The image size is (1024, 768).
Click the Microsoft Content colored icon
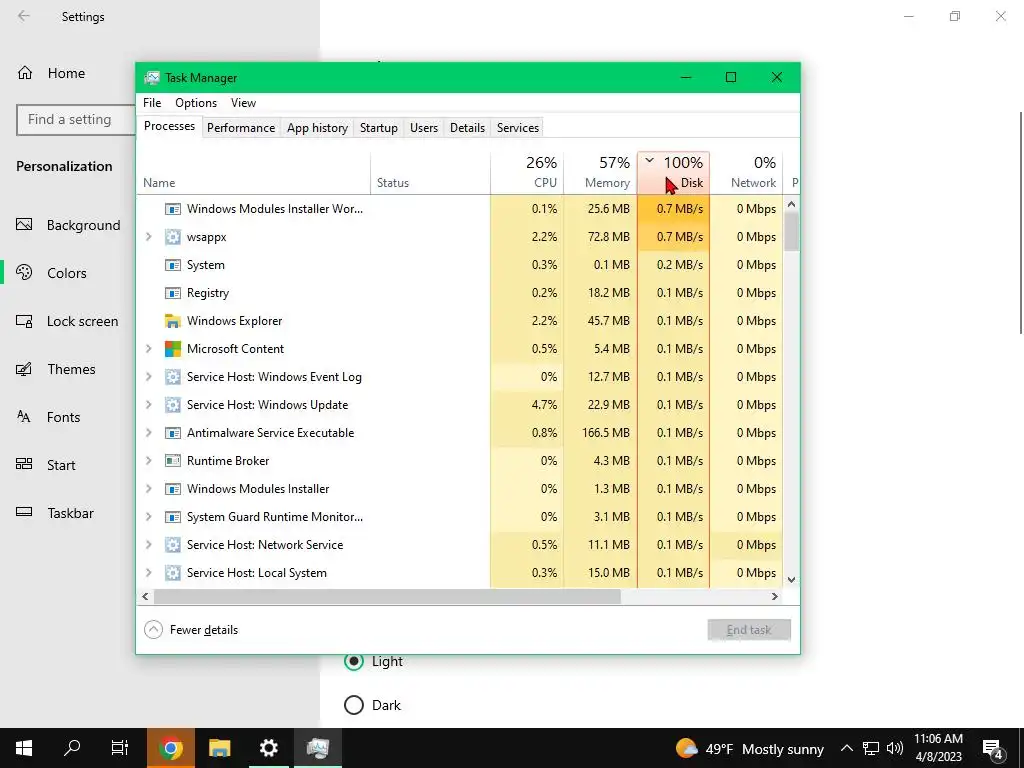coord(172,349)
